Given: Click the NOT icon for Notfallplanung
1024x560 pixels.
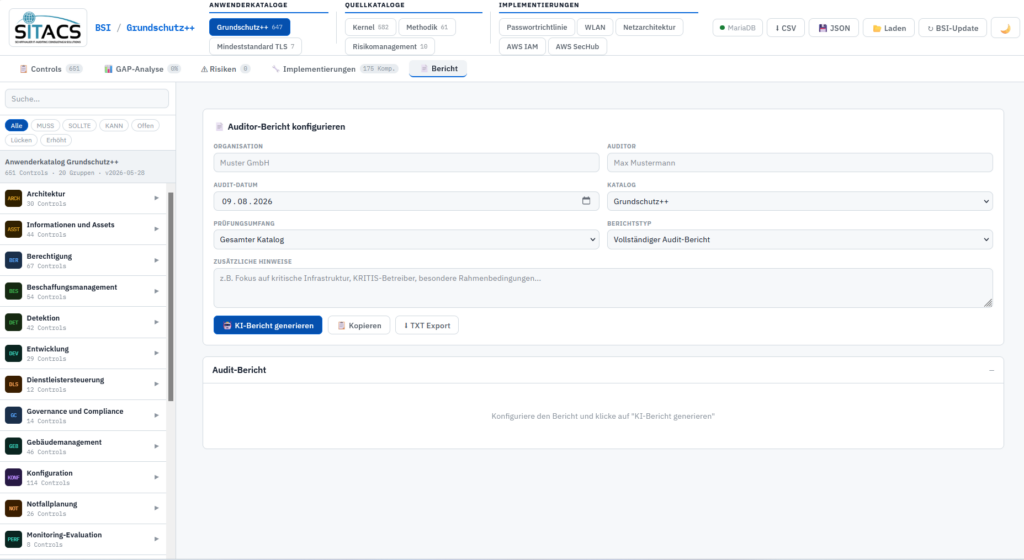Looking at the screenshot, I should [x=14, y=508].
